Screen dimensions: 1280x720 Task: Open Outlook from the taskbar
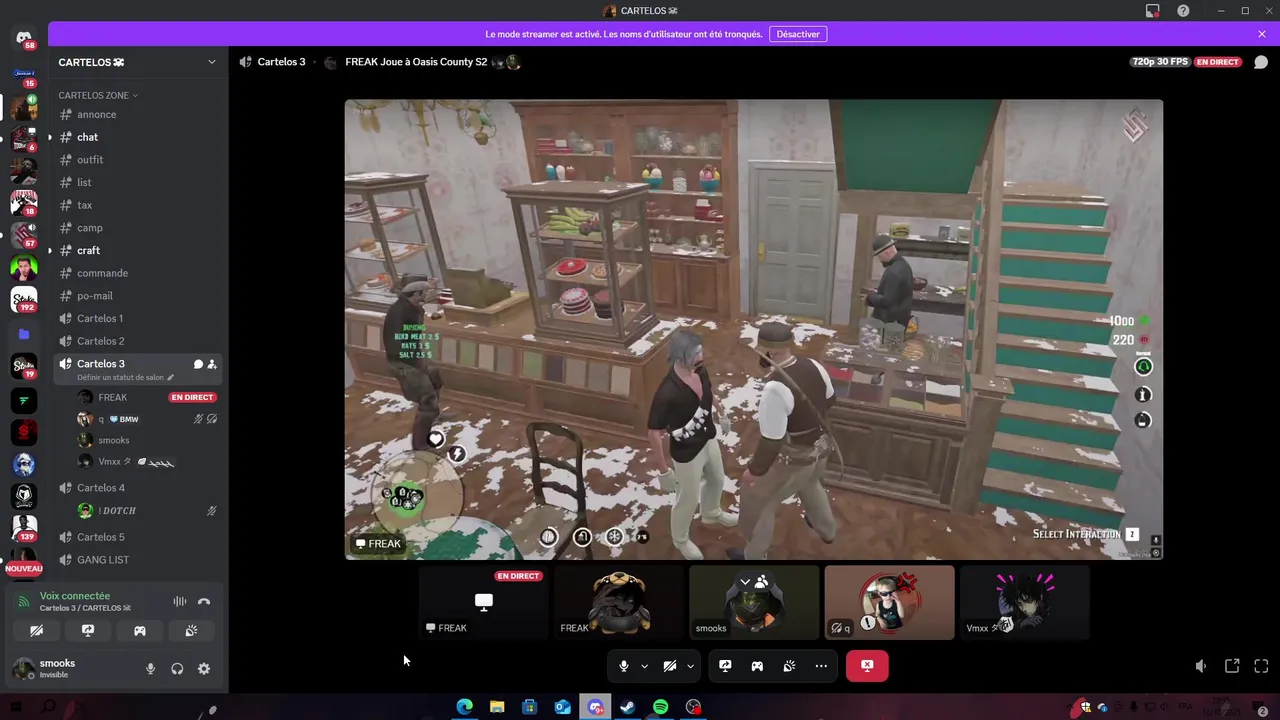coord(562,707)
